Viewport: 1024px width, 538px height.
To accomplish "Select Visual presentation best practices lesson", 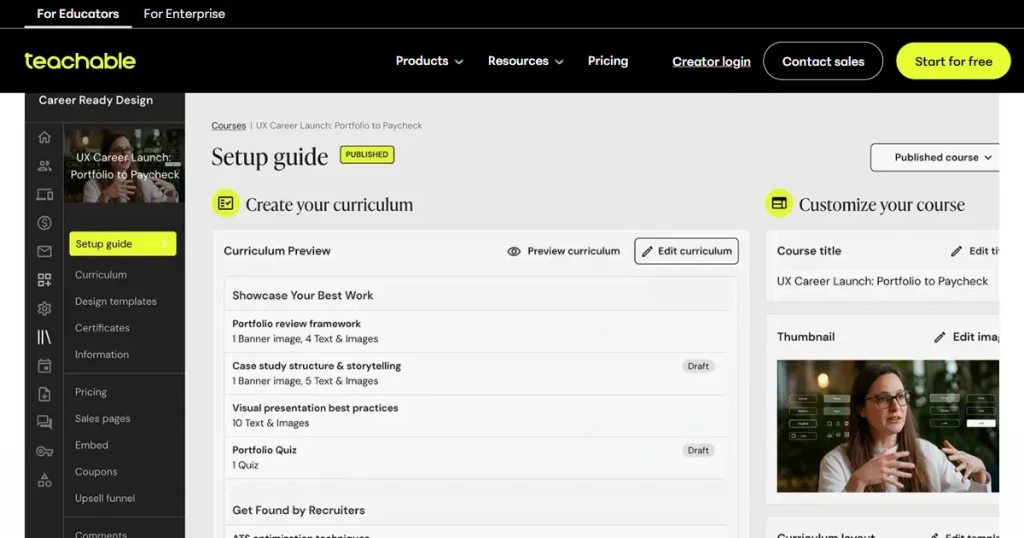I will coord(475,415).
